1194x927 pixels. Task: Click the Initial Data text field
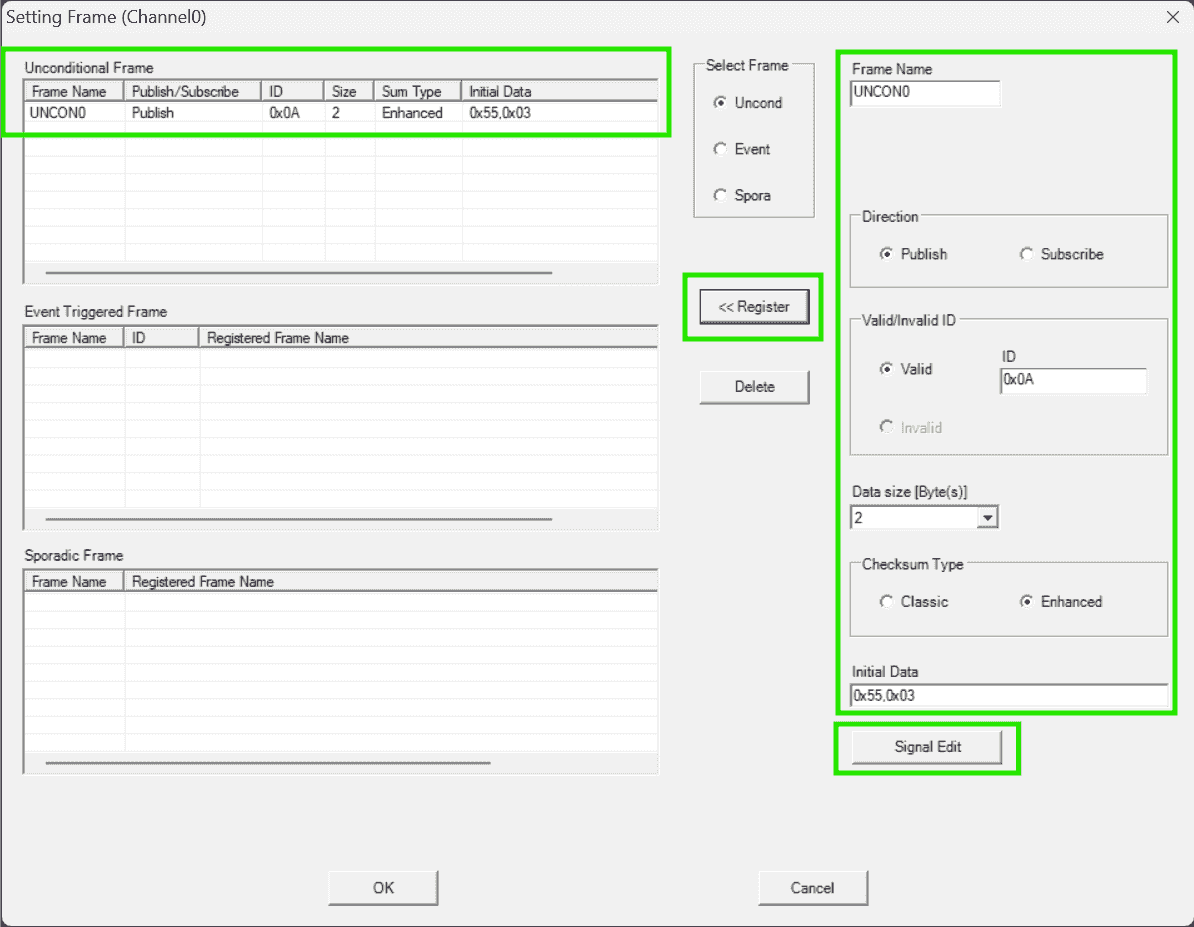point(1008,695)
